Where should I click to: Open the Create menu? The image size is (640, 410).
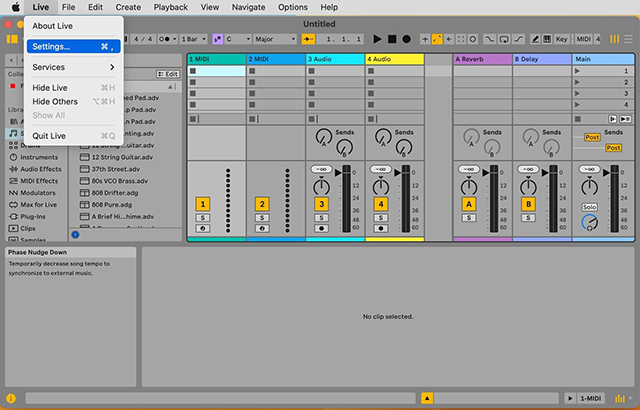pos(128,7)
